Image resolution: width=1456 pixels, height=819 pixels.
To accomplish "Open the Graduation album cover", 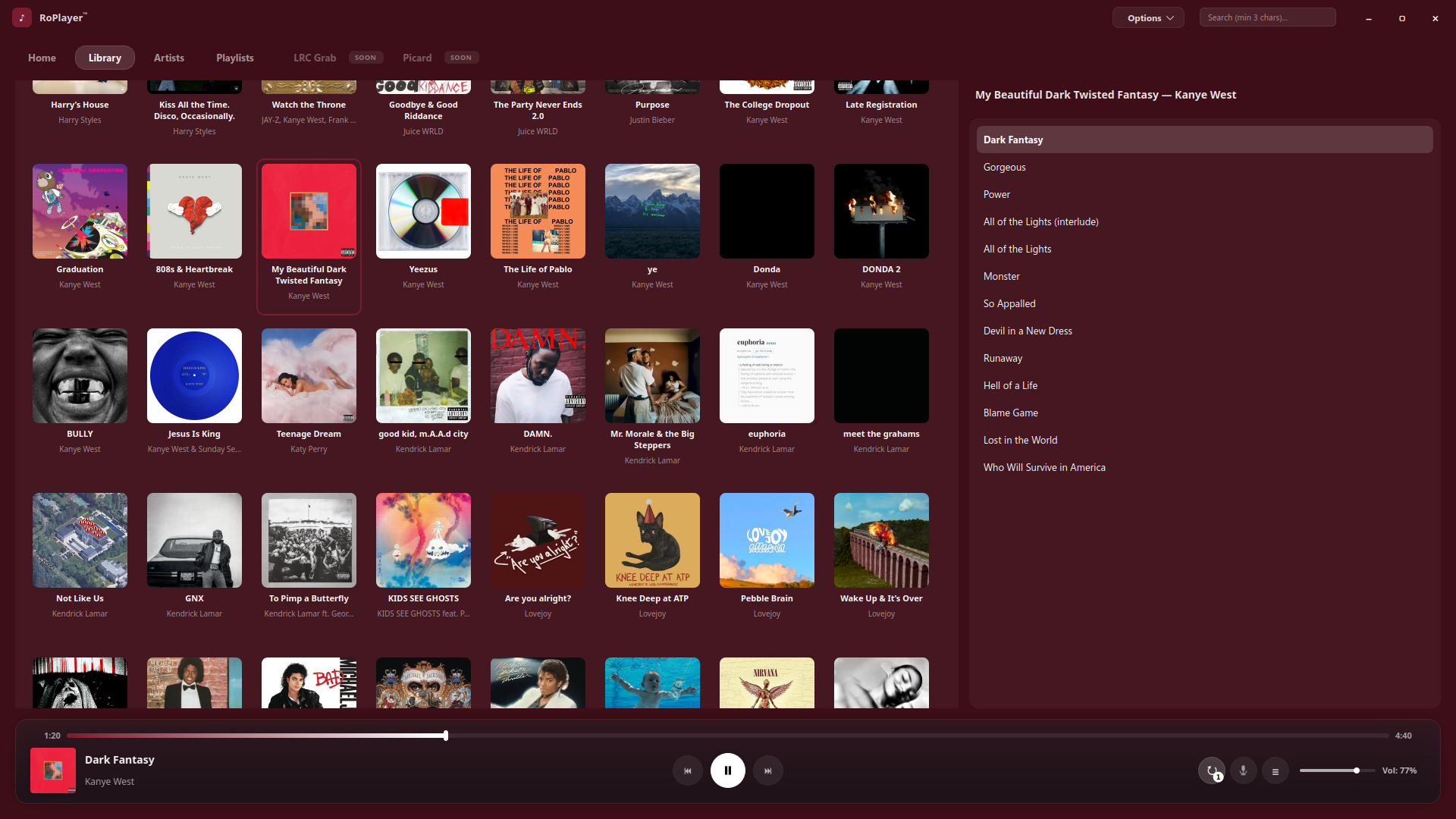I will (x=80, y=211).
